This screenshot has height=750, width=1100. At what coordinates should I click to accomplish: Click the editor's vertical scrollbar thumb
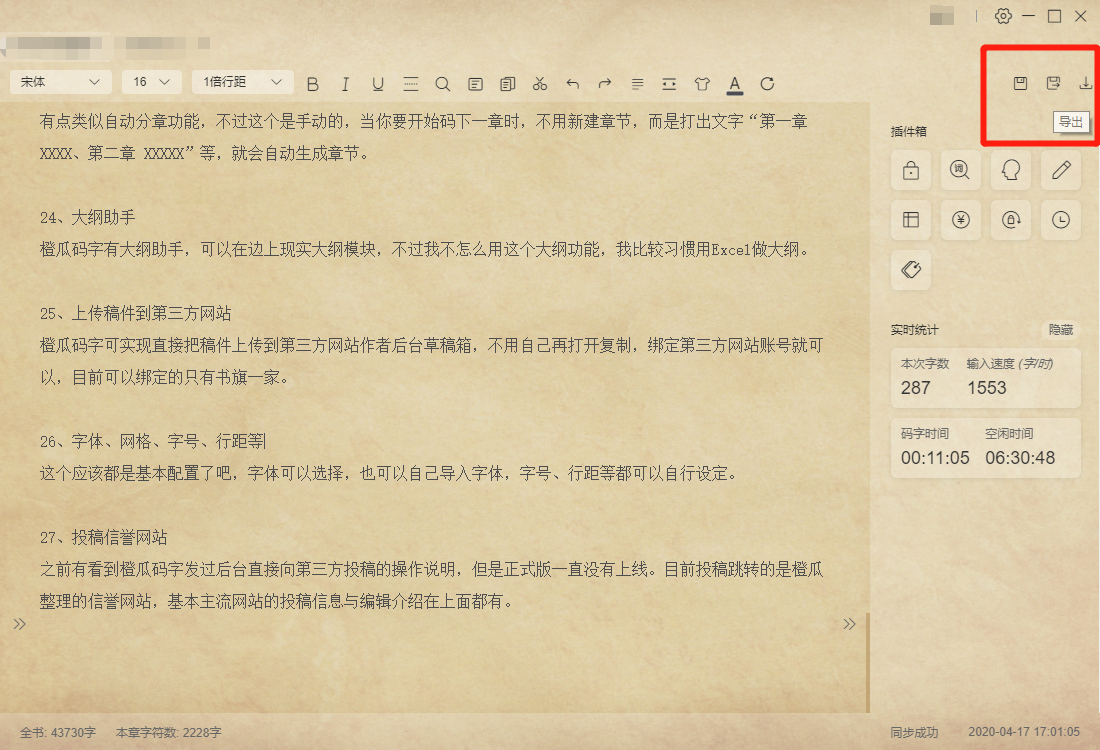click(x=868, y=663)
